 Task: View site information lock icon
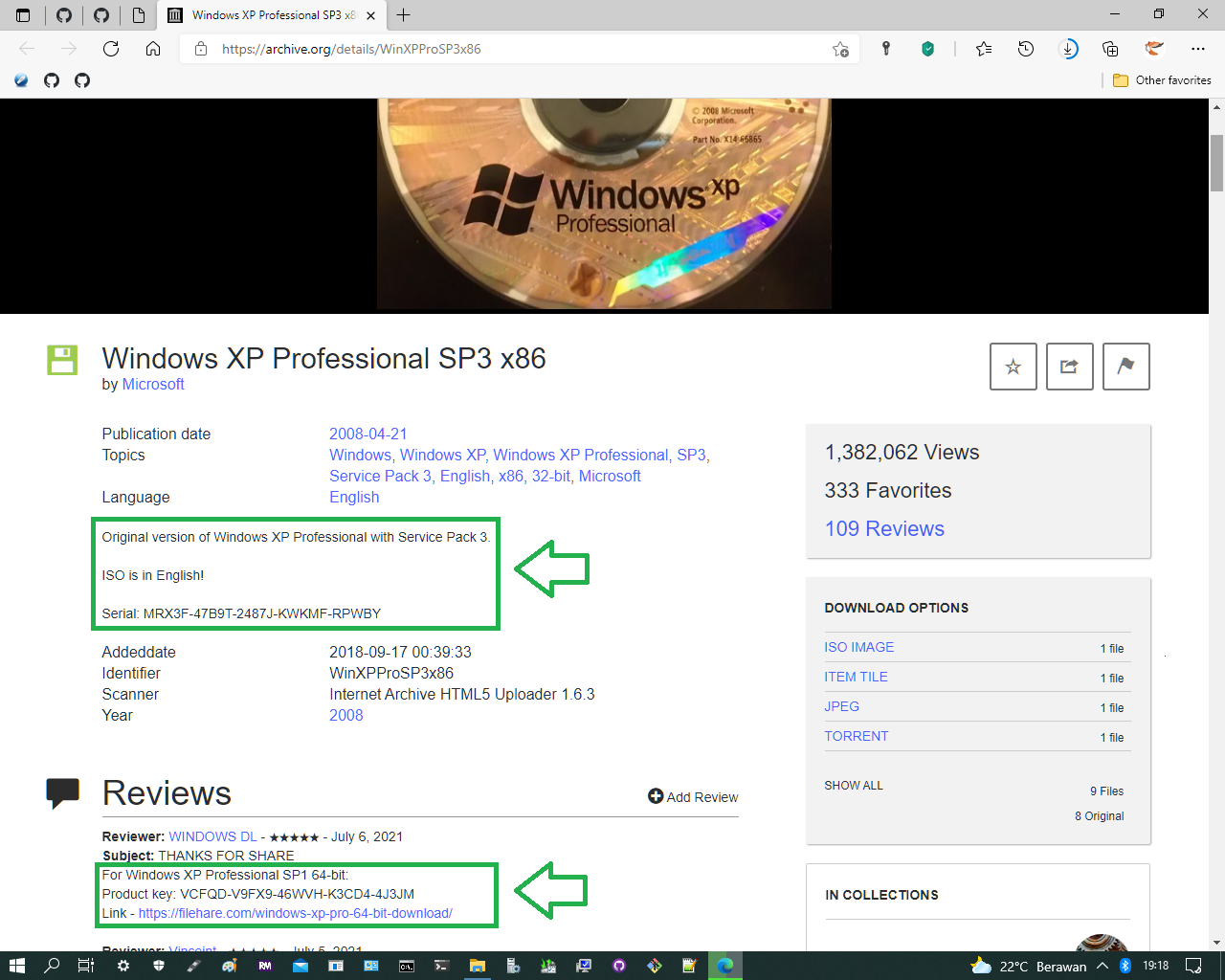(x=201, y=49)
